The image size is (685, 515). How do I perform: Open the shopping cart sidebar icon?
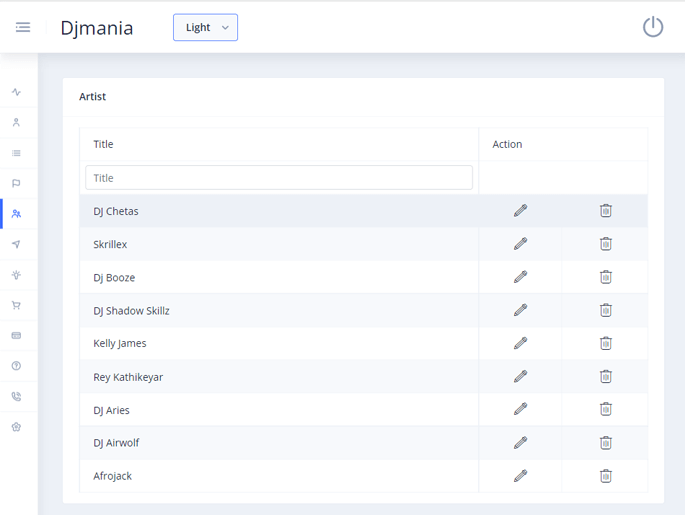[x=16, y=305]
